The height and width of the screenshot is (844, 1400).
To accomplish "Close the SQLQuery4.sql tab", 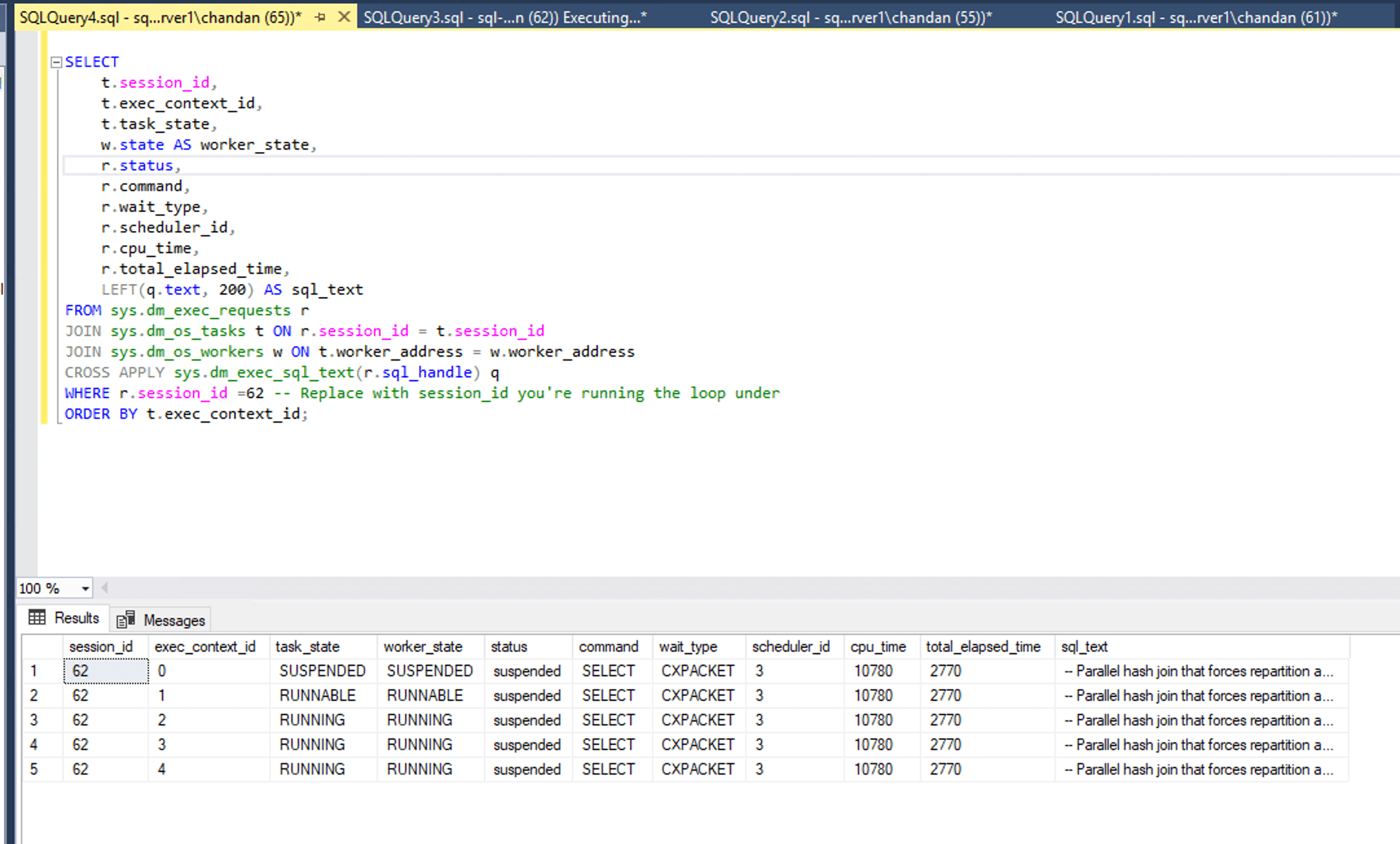I will point(344,17).
